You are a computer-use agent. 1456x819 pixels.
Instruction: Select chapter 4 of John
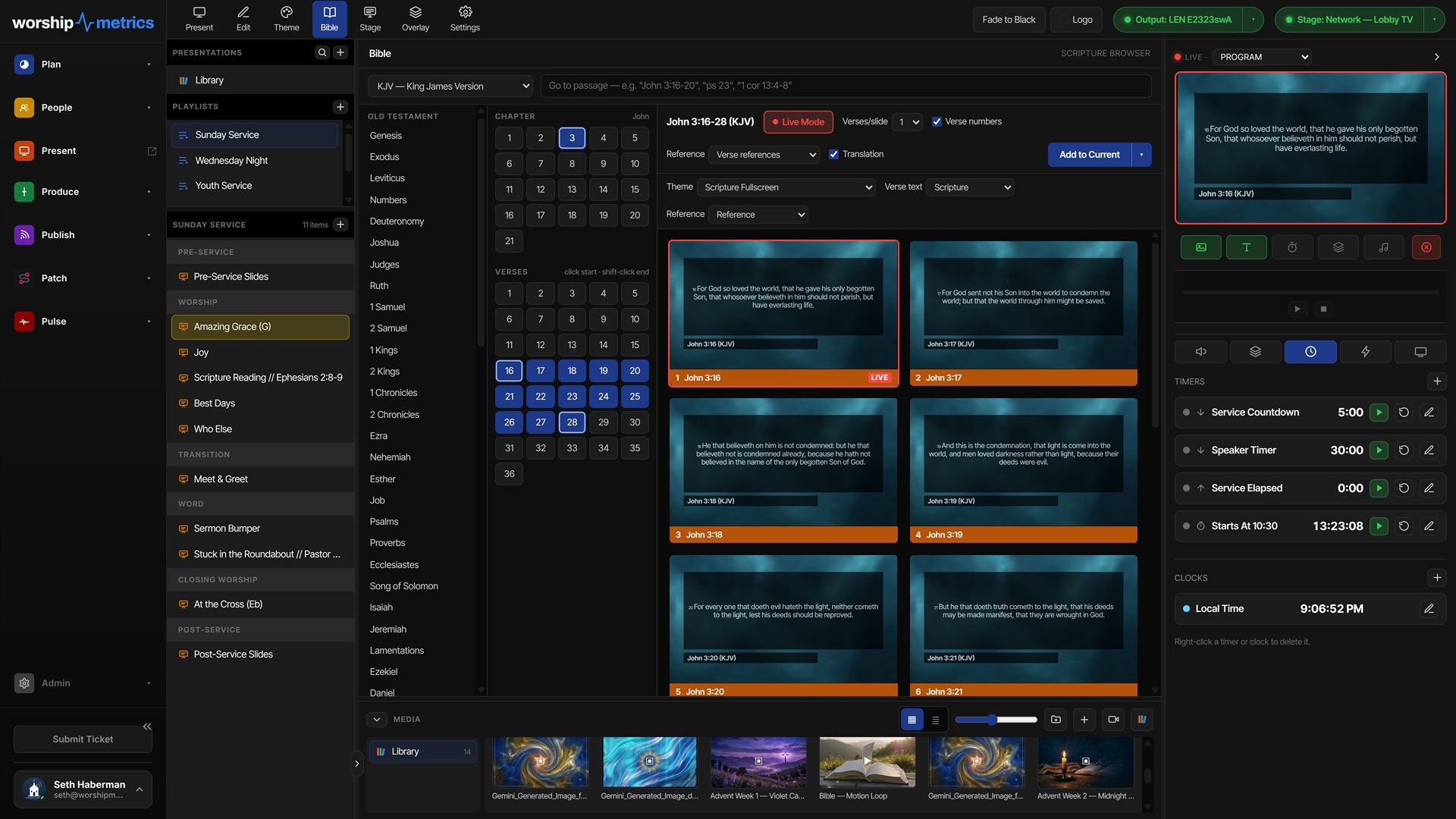tap(603, 138)
